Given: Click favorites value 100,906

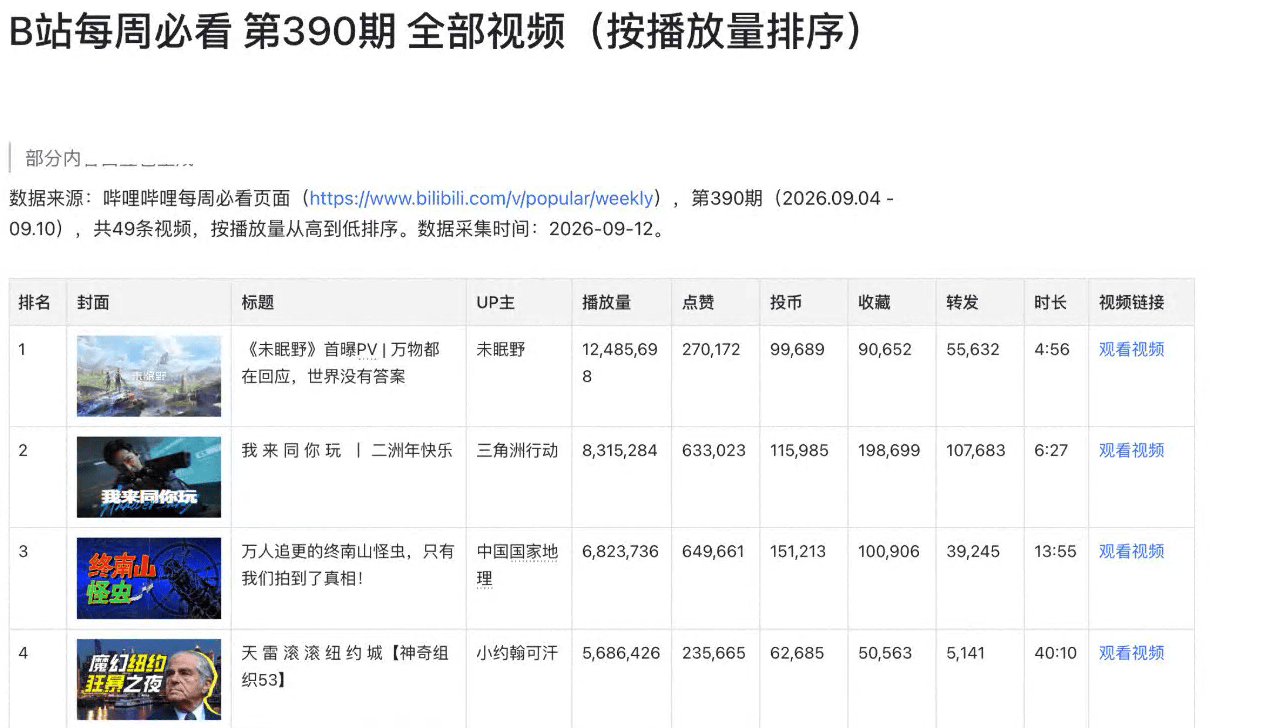Looking at the screenshot, I should [889, 551].
